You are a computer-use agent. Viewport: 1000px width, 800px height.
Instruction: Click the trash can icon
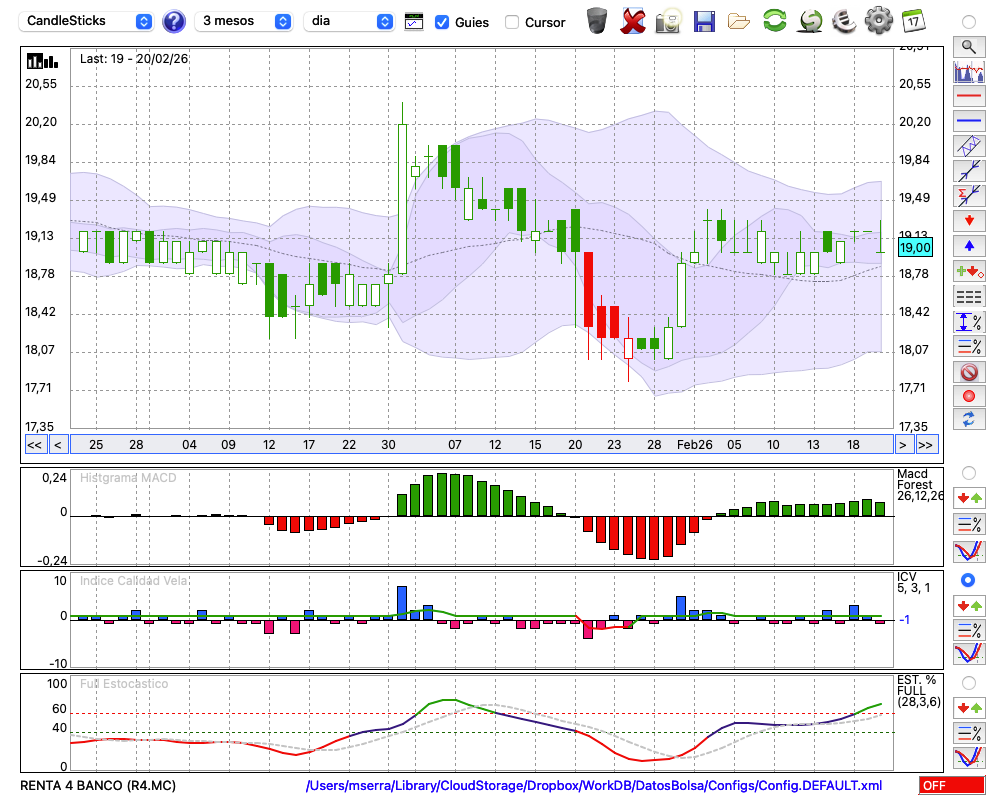[597, 20]
